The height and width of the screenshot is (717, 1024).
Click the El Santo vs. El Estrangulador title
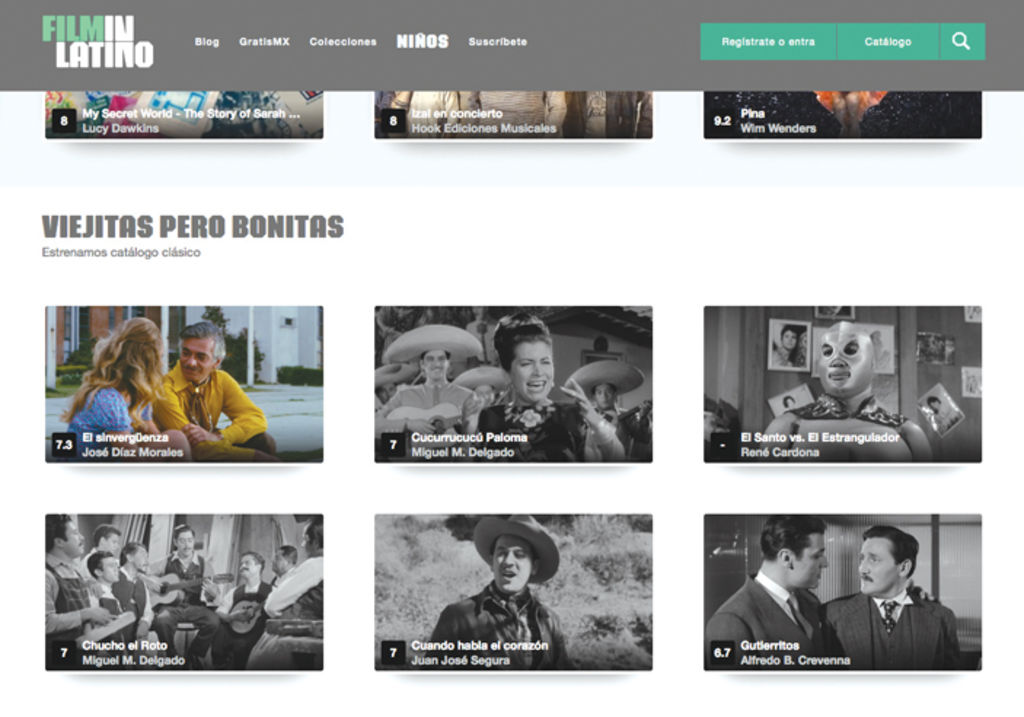click(819, 438)
